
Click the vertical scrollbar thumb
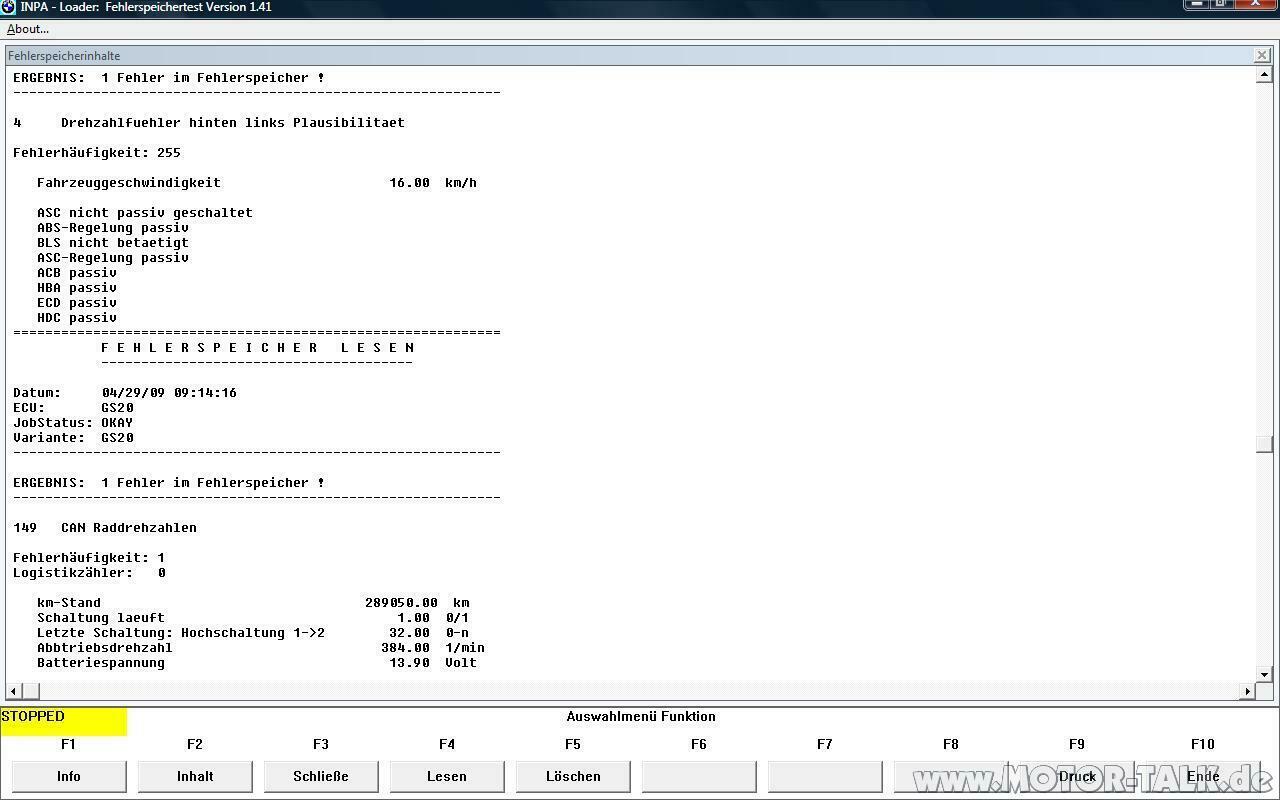pyautogui.click(x=1264, y=444)
